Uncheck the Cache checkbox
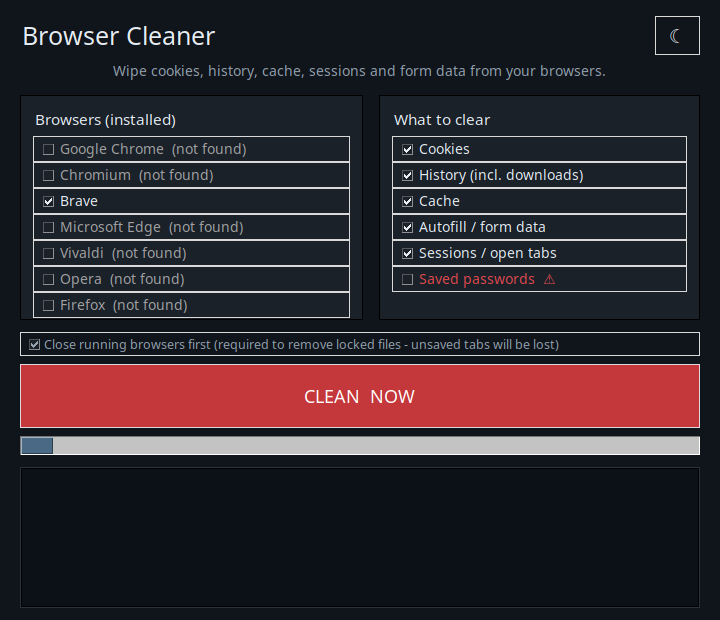Image resolution: width=720 pixels, height=620 pixels. pos(407,201)
